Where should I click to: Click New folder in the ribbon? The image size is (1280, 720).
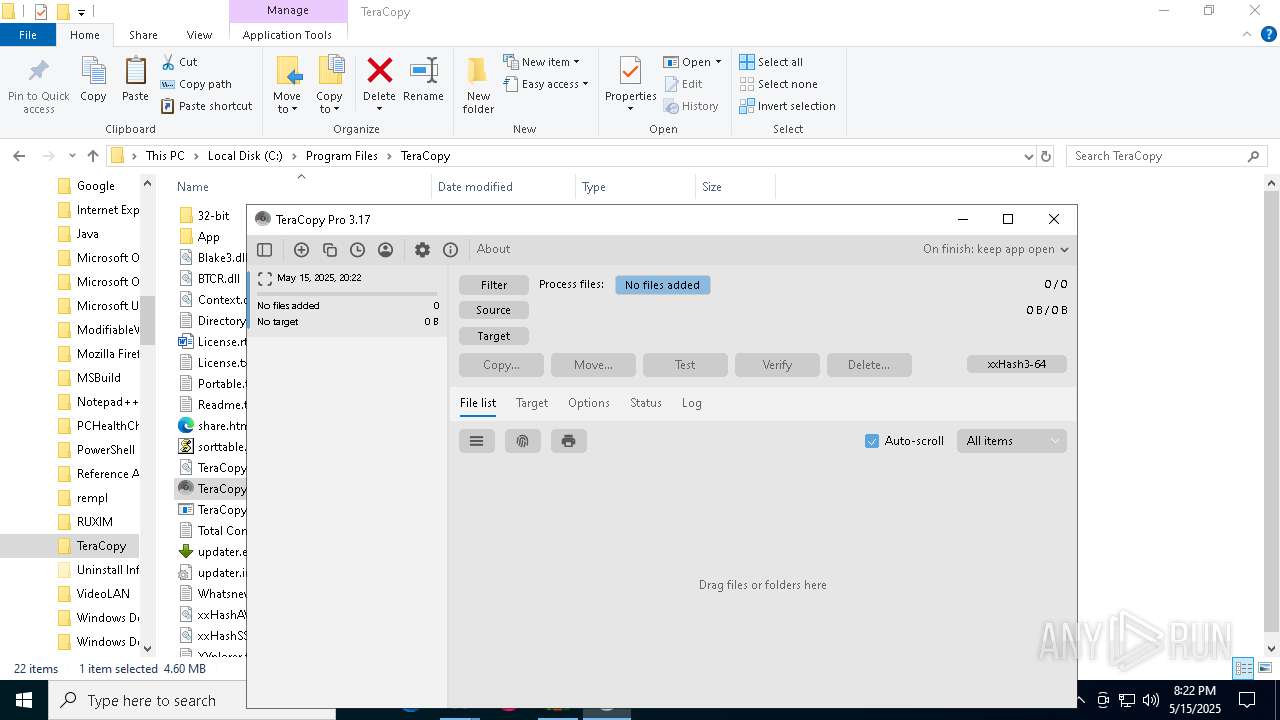[x=478, y=85]
